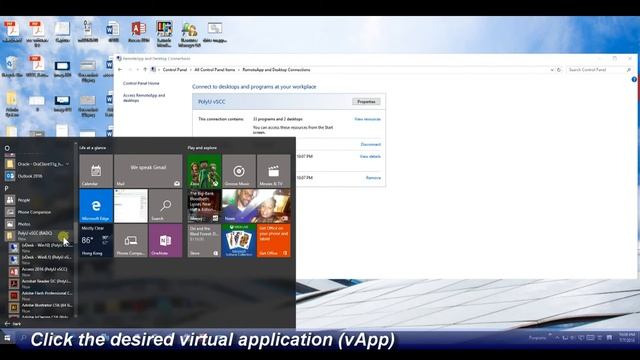Click the Search Control Panel field

pos(599,70)
